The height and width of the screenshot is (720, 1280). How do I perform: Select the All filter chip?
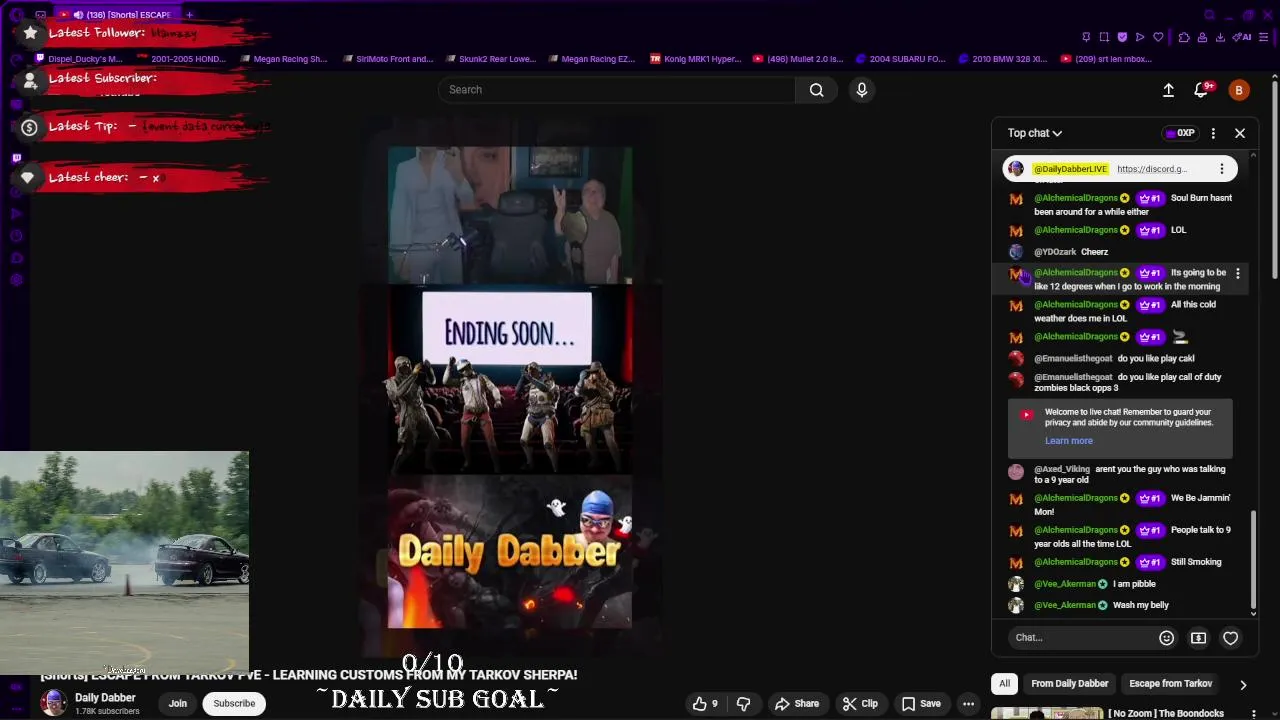point(1005,684)
